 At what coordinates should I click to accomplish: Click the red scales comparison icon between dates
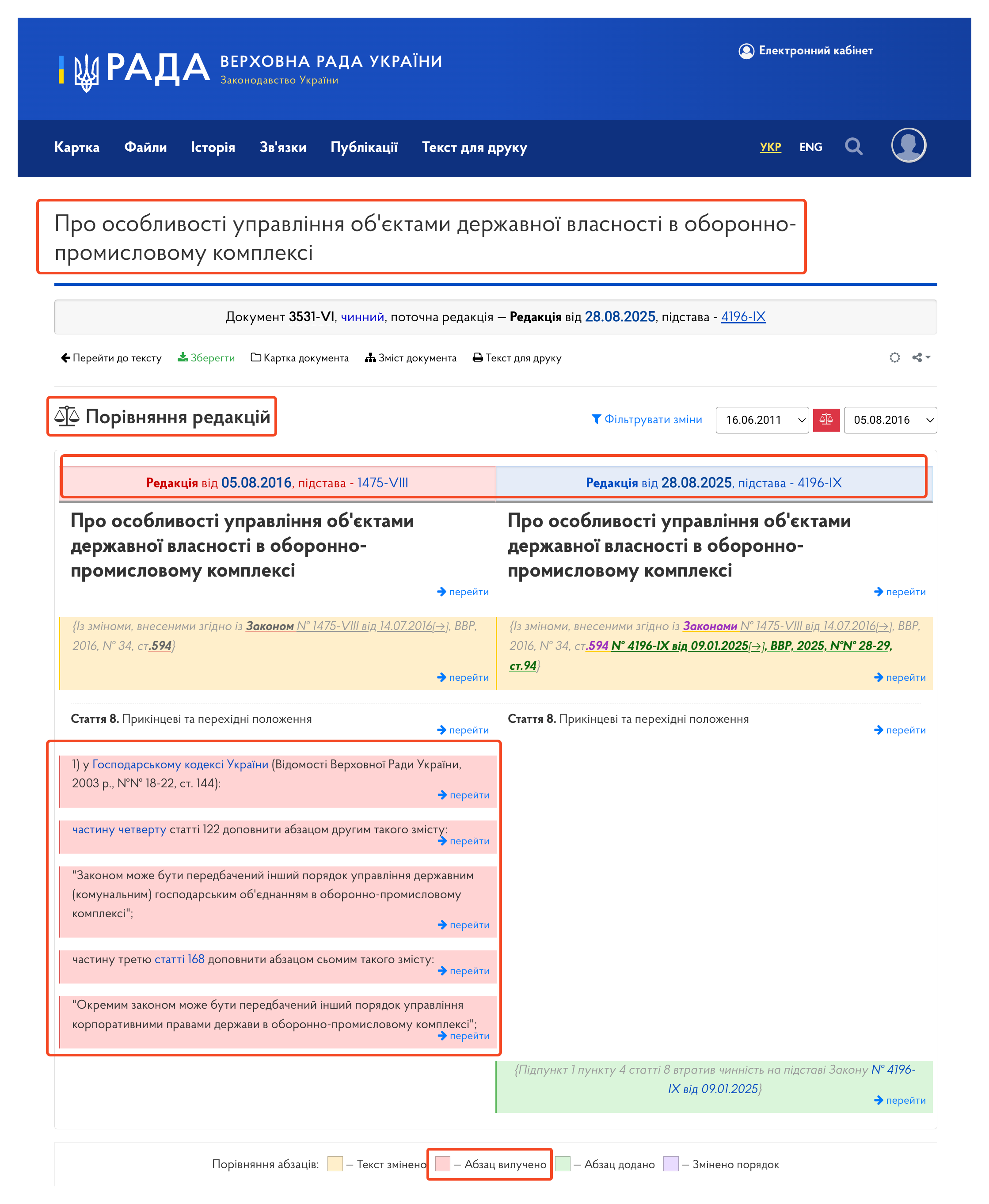[x=826, y=420]
